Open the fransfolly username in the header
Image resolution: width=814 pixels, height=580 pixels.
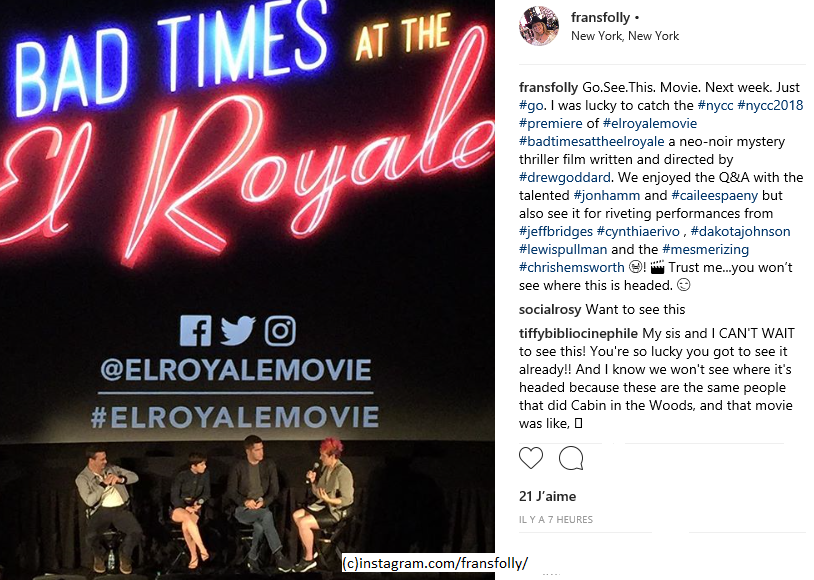(x=600, y=17)
